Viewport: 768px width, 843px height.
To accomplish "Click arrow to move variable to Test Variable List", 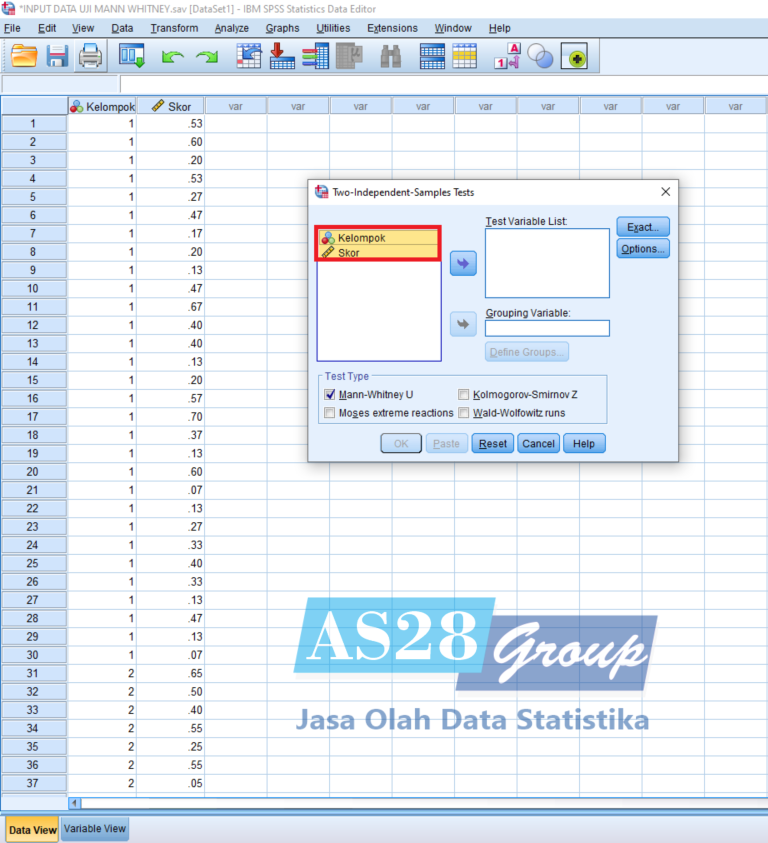I will [463, 263].
